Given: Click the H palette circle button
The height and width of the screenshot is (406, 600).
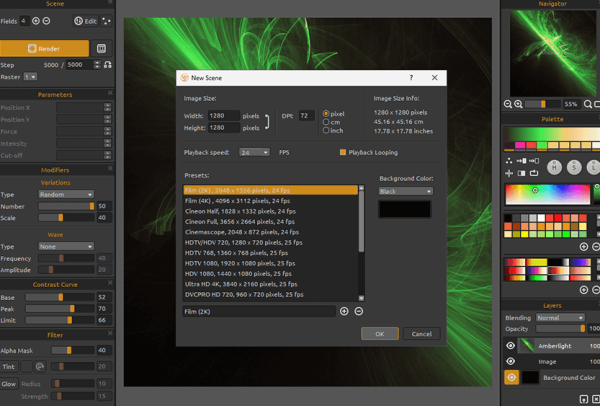Looking at the screenshot, I should point(554,167).
